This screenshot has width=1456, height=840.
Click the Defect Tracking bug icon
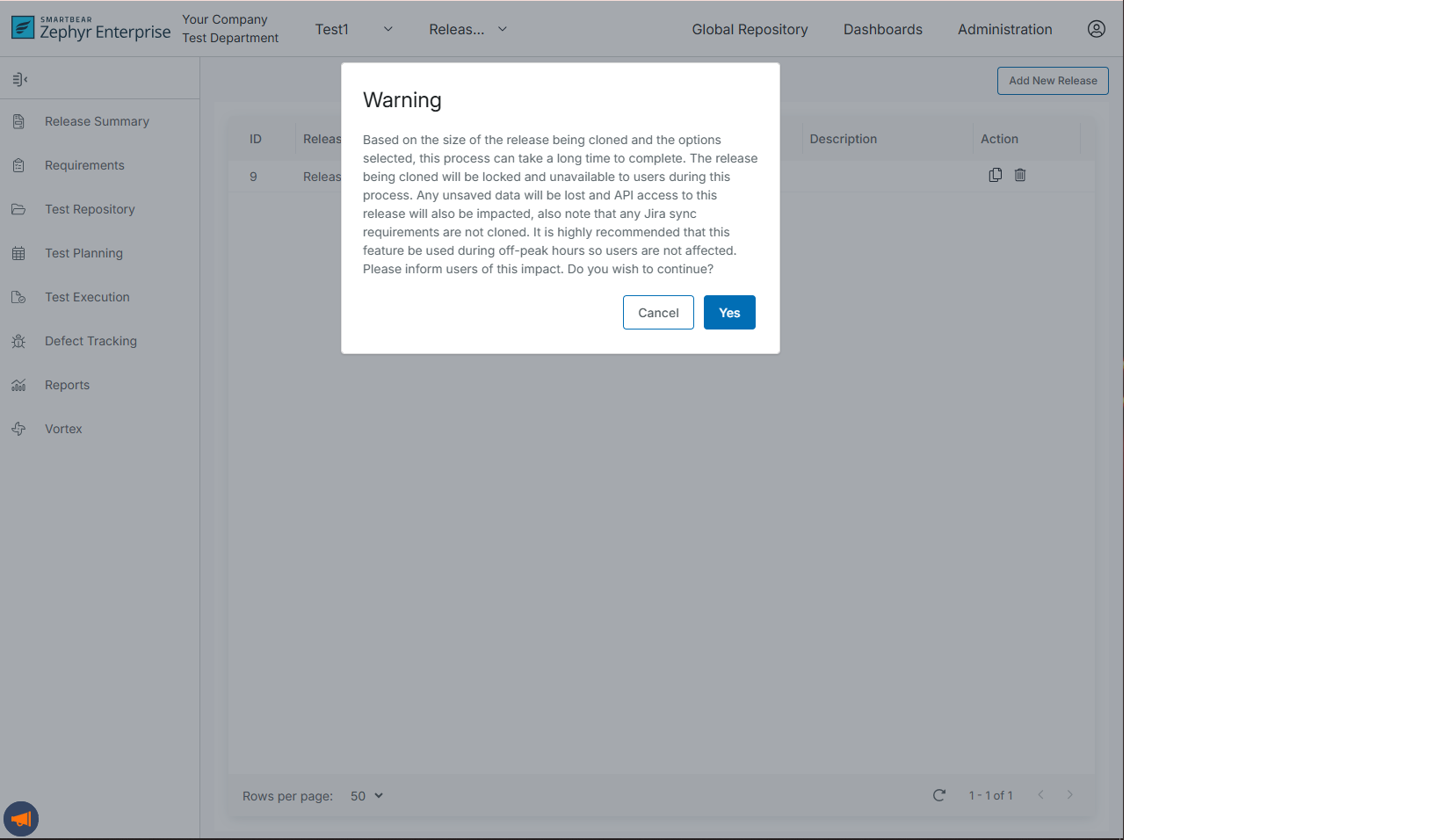[x=18, y=341]
